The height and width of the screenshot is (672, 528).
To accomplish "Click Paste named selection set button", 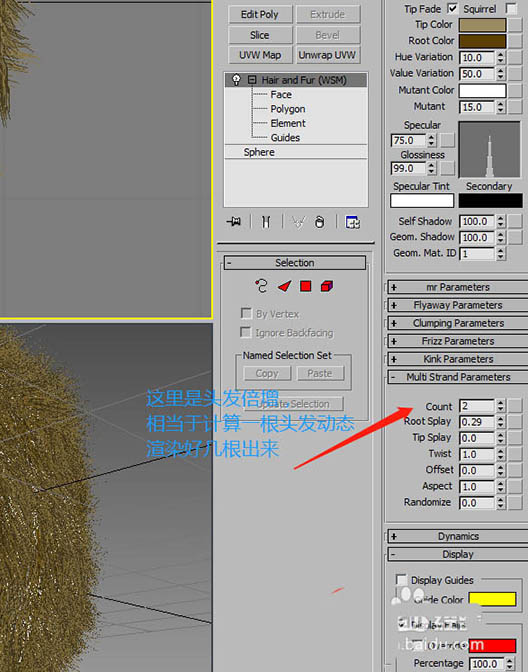I will click(x=320, y=373).
